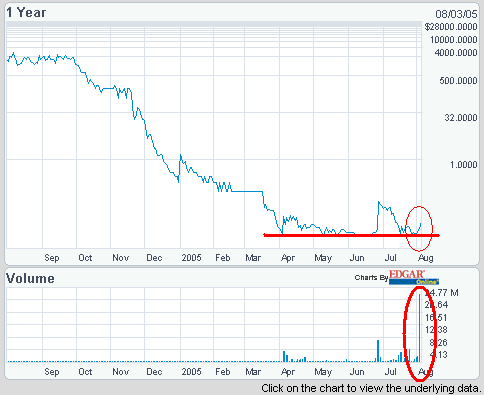Click the 2005 label under the price chart
This screenshot has width=484, height=395.
192,258
